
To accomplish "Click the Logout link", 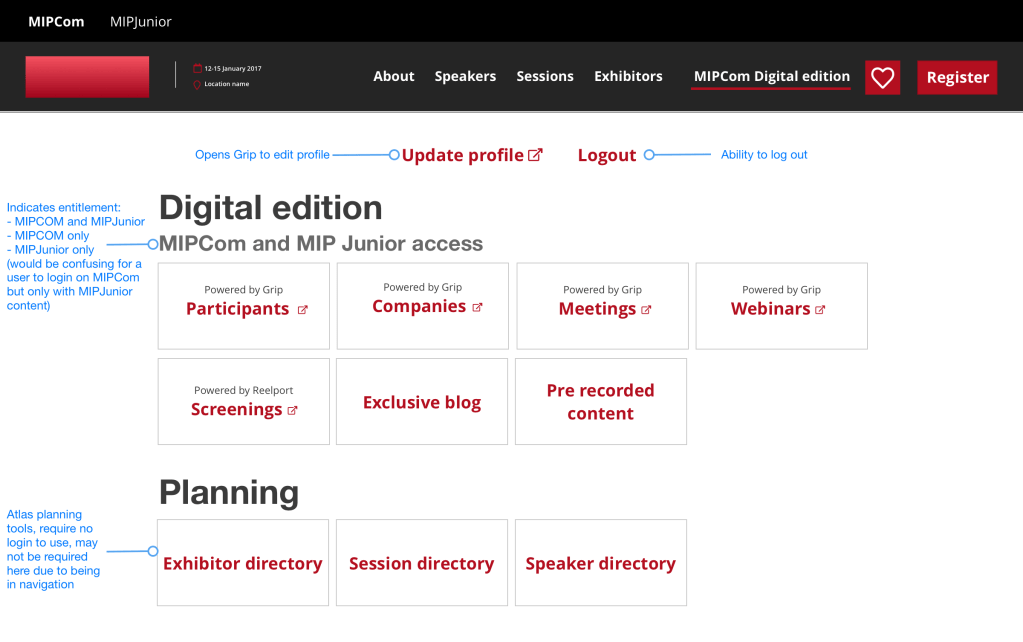I will pos(607,155).
